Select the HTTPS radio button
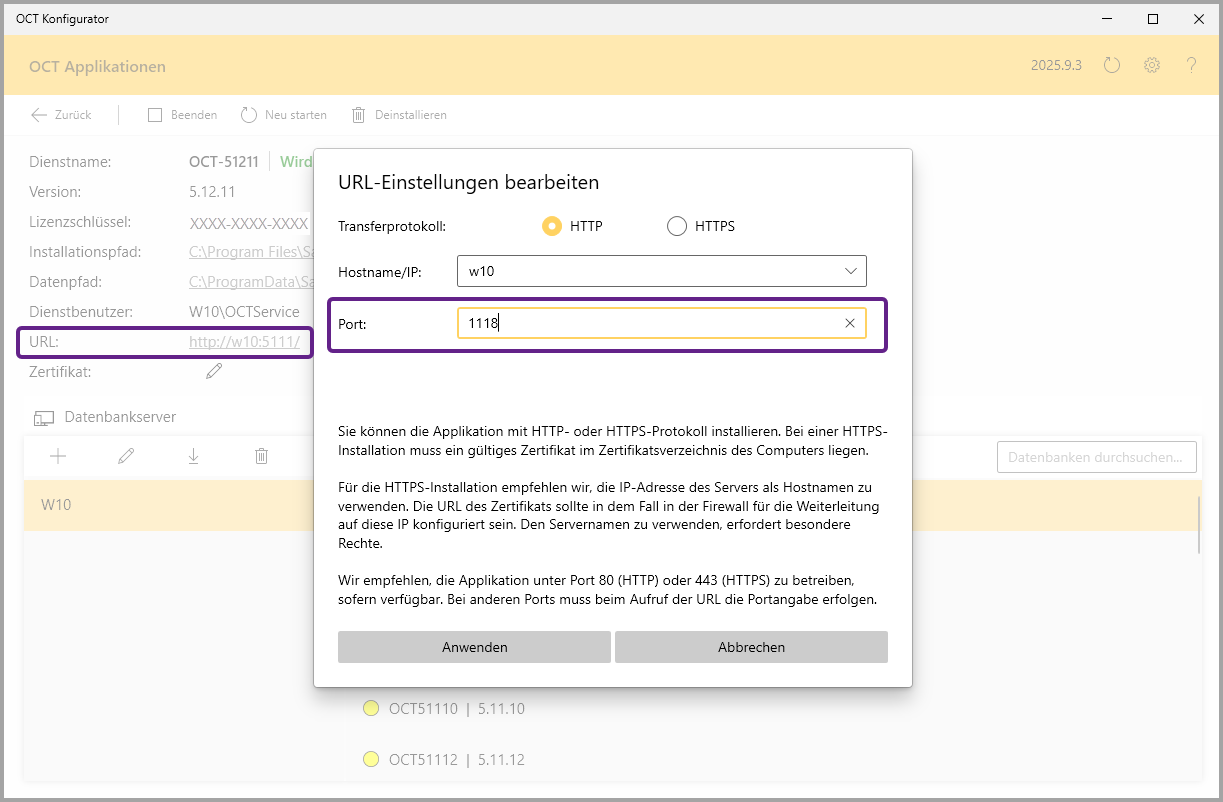 (677, 226)
